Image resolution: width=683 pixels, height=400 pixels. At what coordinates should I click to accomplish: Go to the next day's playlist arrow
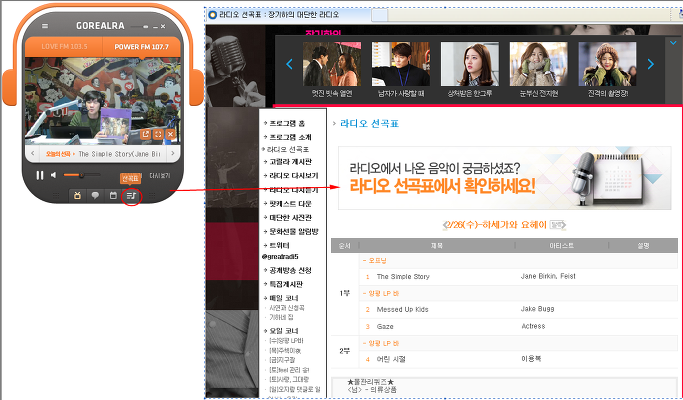564,225
